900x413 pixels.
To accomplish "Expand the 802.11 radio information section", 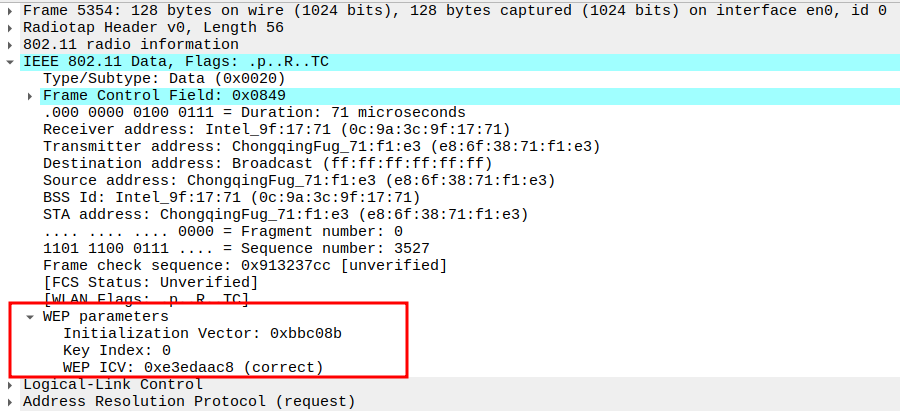I will [x=11, y=45].
